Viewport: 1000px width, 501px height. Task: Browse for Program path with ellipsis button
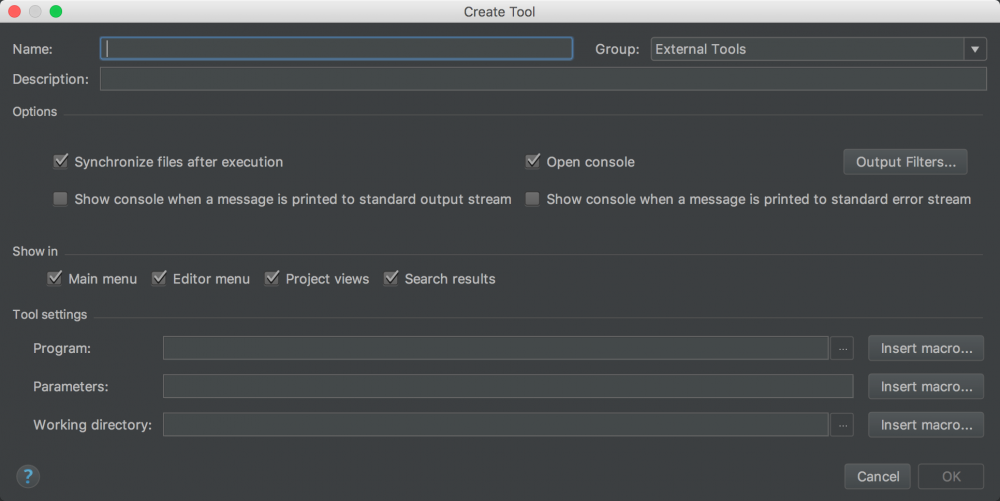click(842, 349)
